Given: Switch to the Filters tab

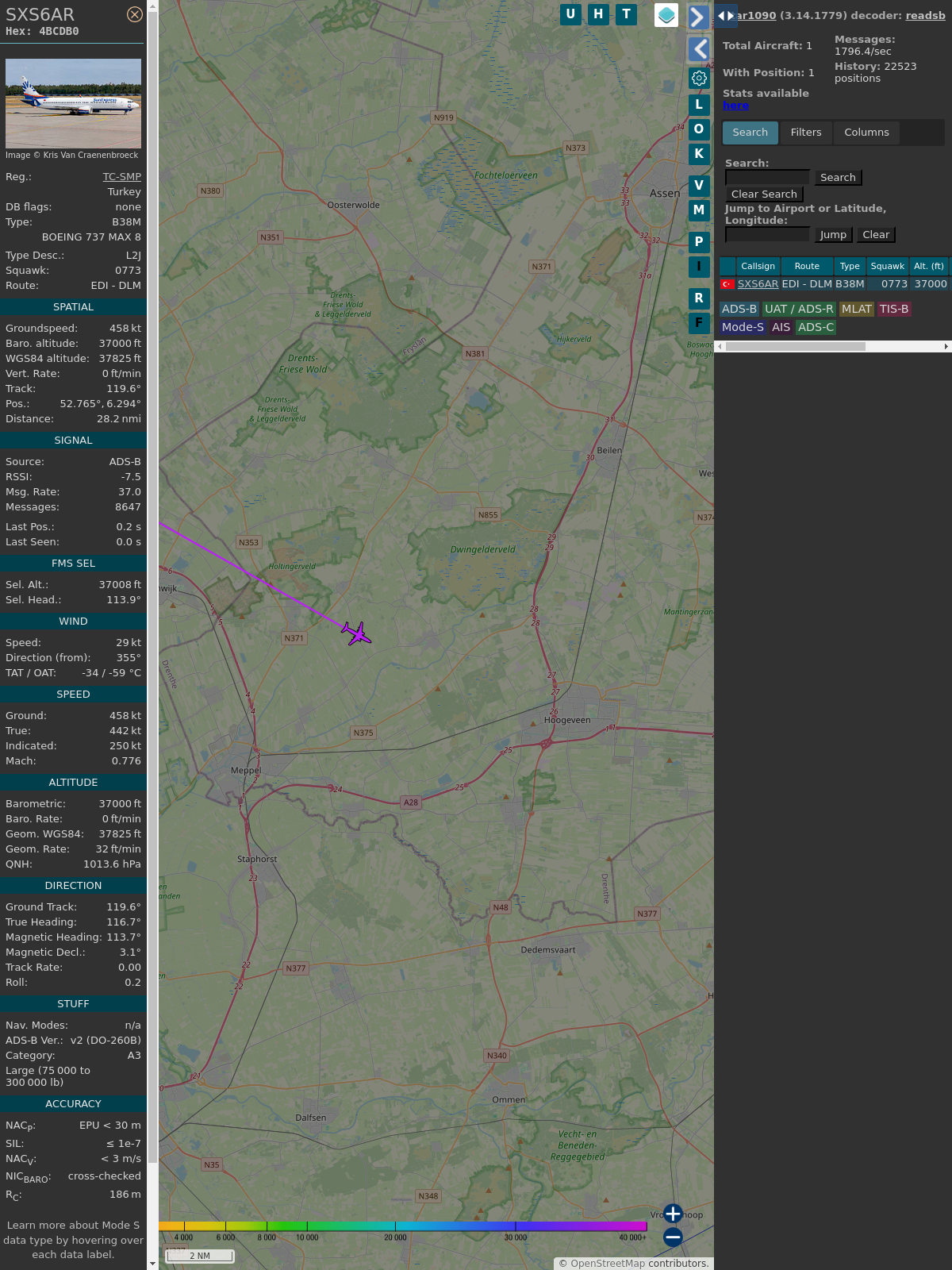Looking at the screenshot, I should [806, 133].
